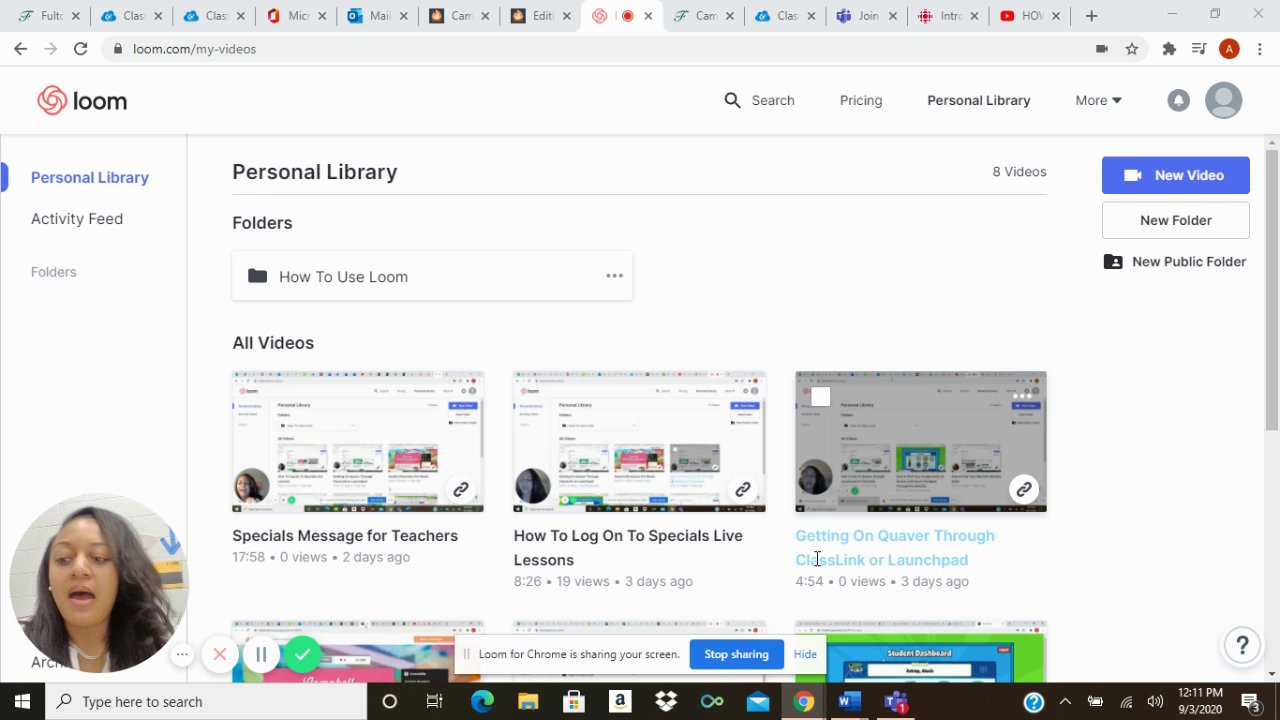Open Personal Library from top navigation
The image size is (1280, 720).
pos(978,100)
